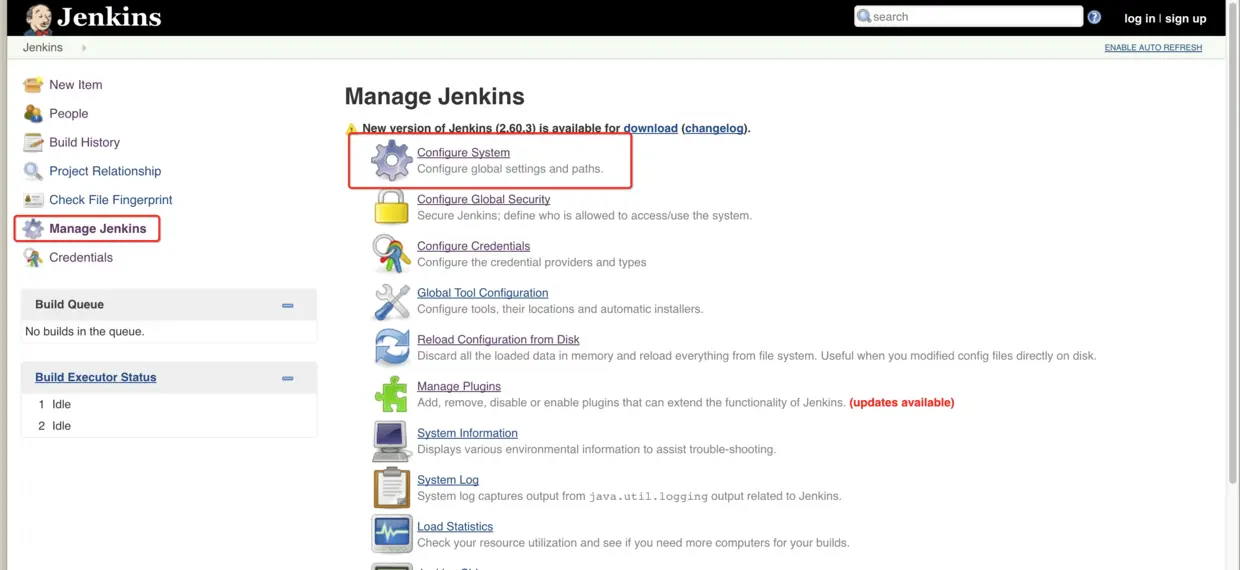Open Project Relationship from sidebar

[x=105, y=171]
